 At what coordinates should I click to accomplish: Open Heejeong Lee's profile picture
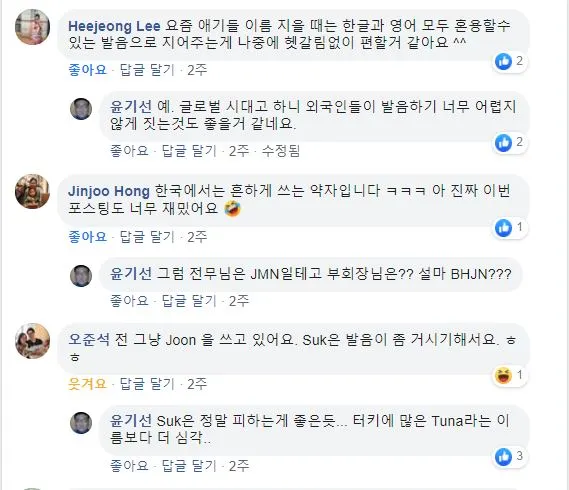click(32, 27)
